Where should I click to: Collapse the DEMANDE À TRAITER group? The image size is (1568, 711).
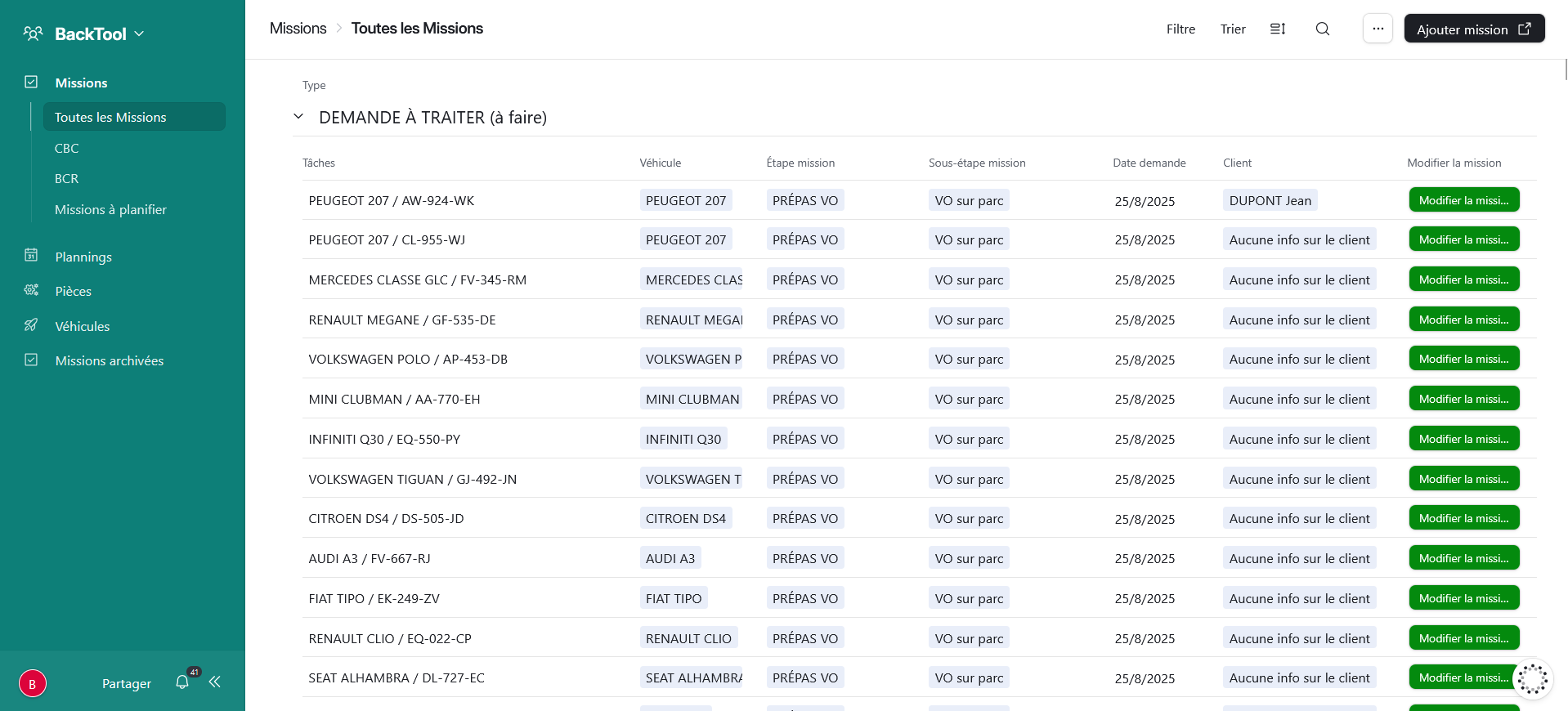point(298,117)
